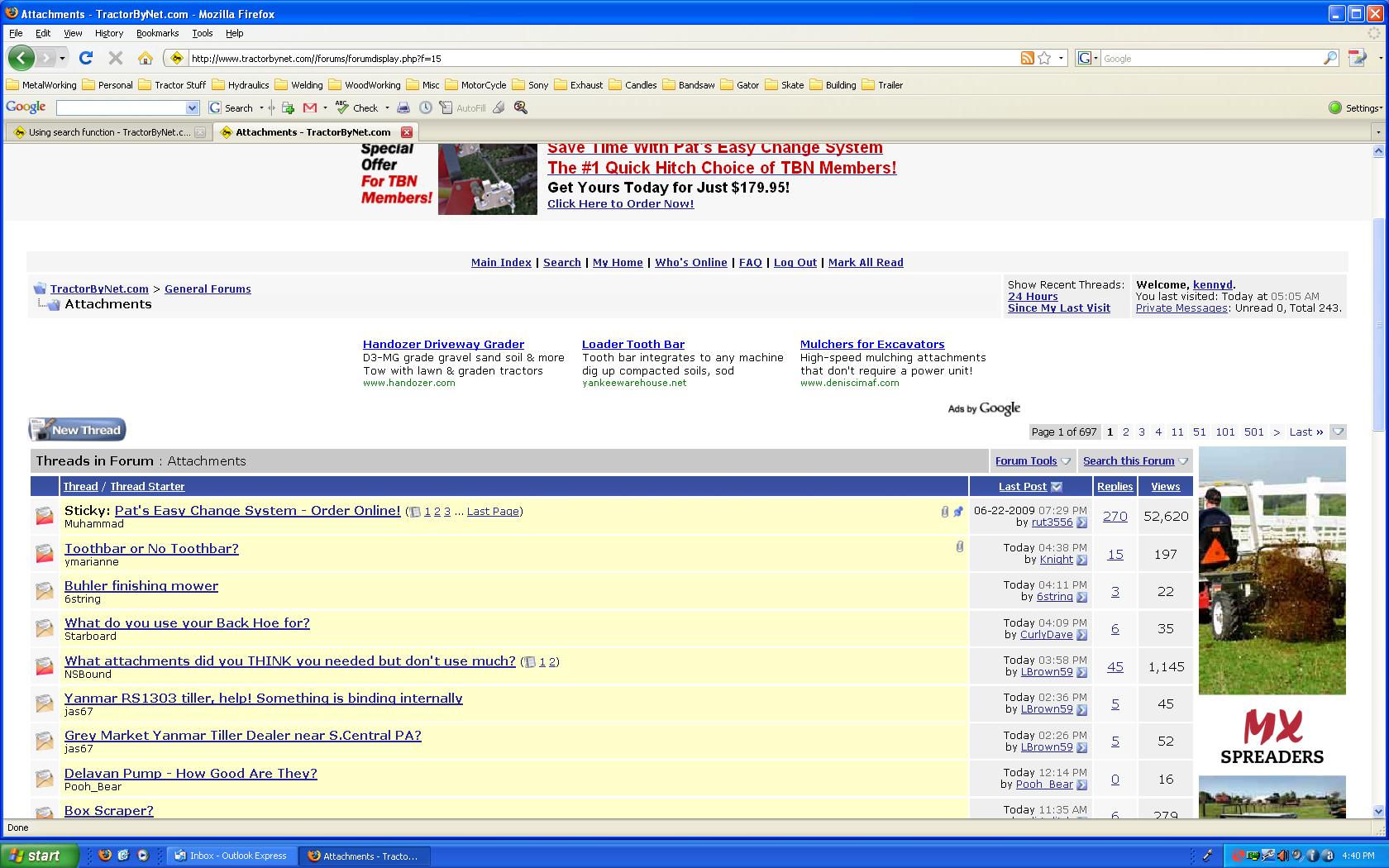
Task: Switch to Using search function tab
Action: point(107,132)
